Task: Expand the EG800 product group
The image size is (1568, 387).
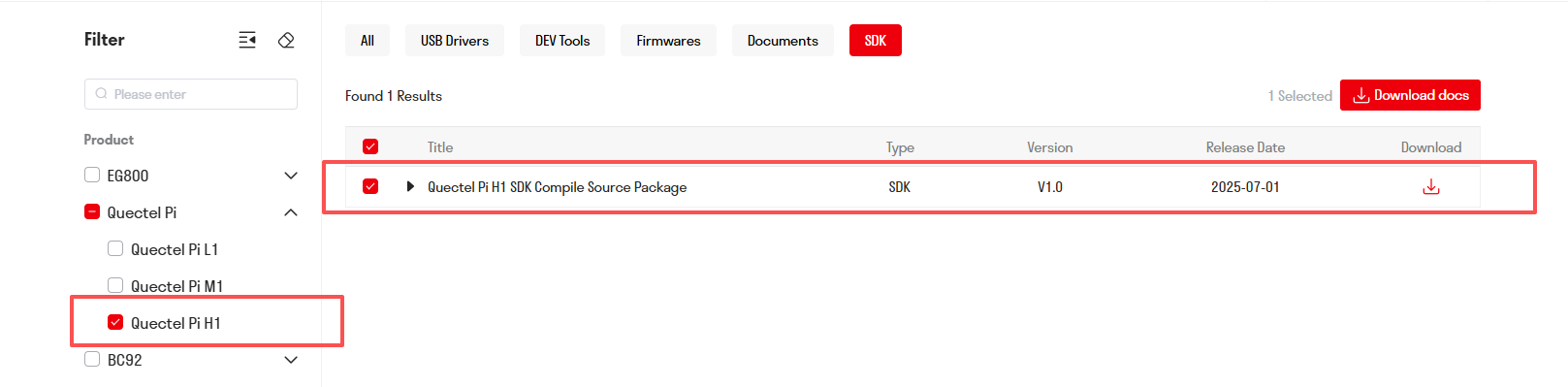Action: (291, 176)
